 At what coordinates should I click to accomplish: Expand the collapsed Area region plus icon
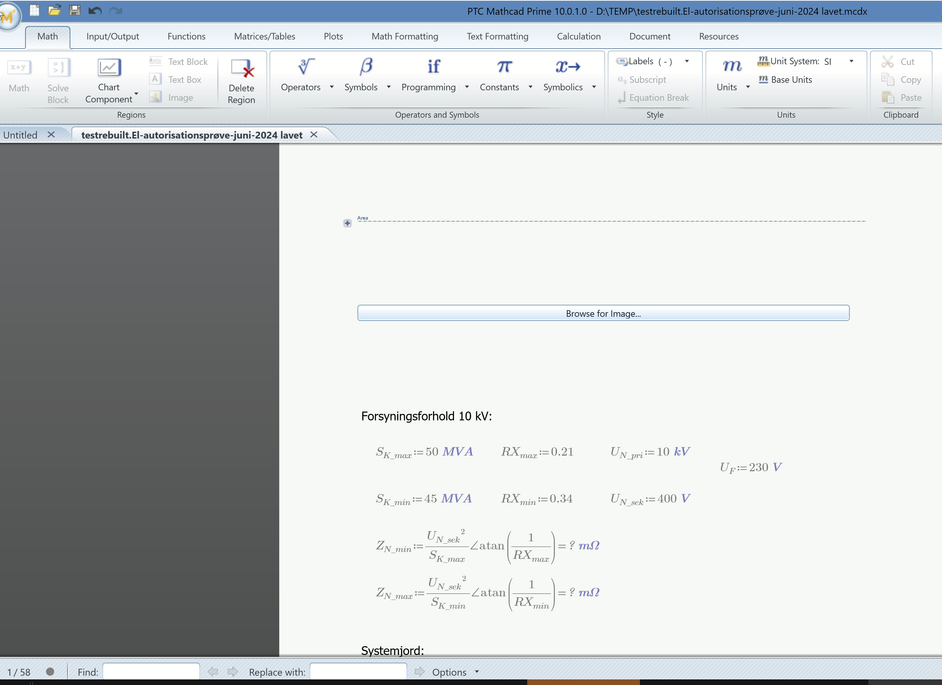coord(348,223)
